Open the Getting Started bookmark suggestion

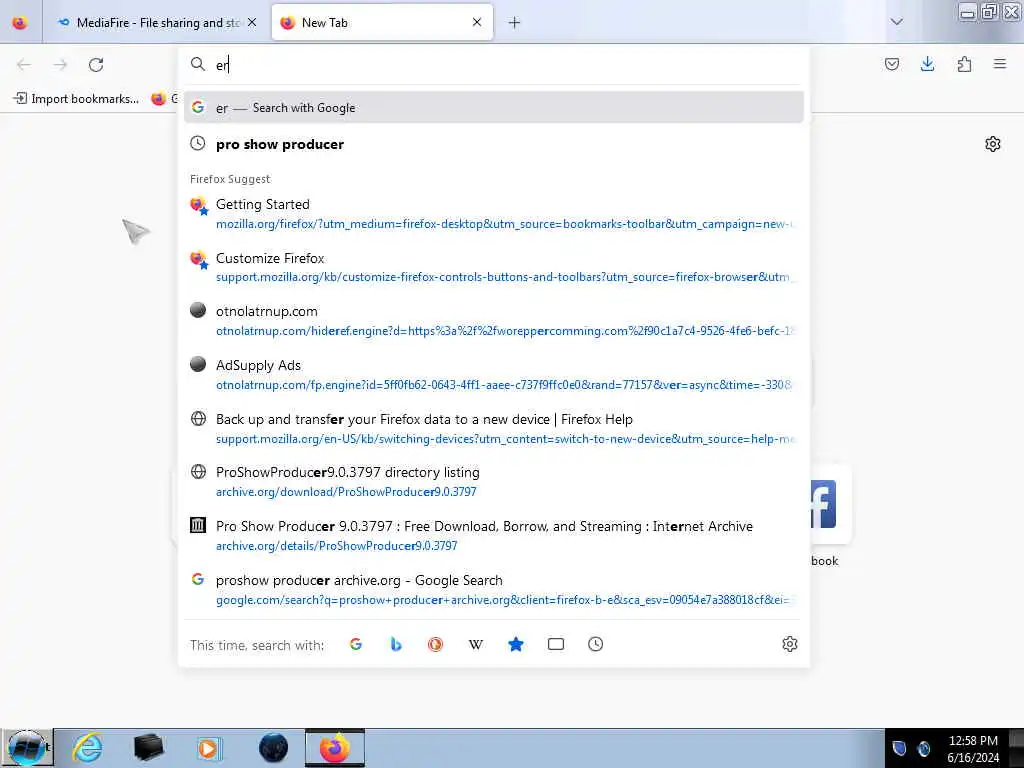[494, 214]
